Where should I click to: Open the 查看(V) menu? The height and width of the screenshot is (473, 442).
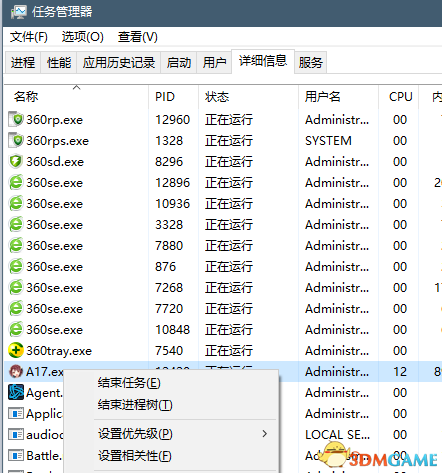138,37
